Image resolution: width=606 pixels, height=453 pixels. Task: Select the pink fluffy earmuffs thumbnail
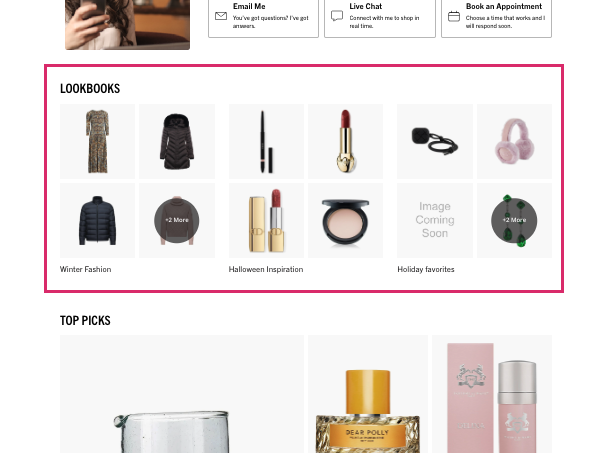click(514, 141)
